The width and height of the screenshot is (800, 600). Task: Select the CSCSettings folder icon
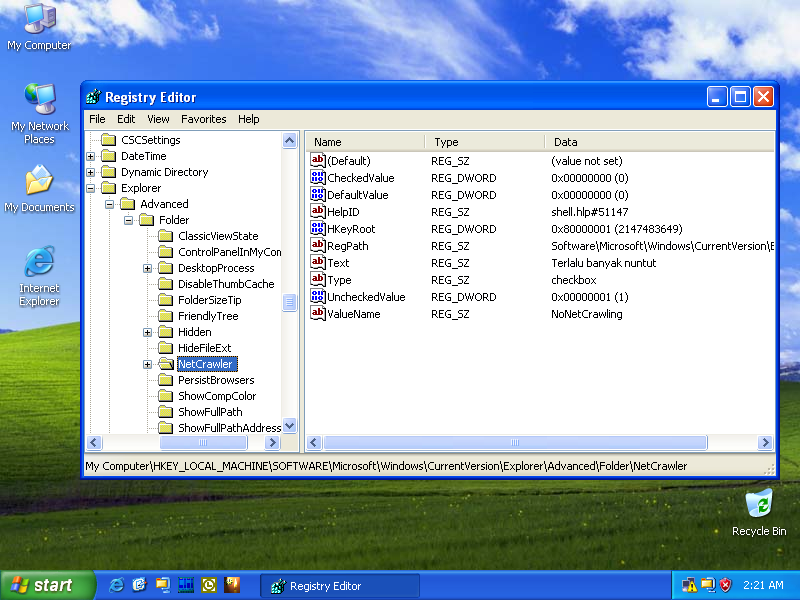click(x=108, y=140)
